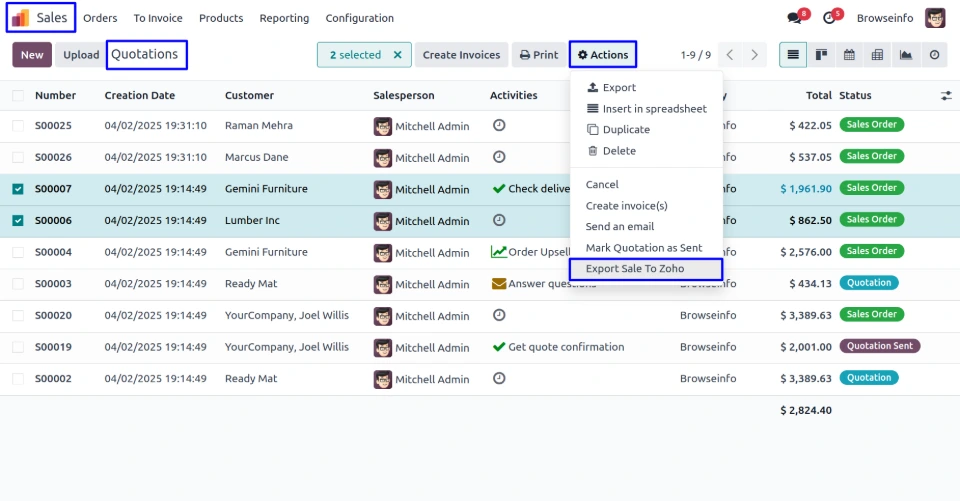This screenshot has width=960, height=501.
Task: Toggle the select-all header checkbox
Action: pyautogui.click(x=18, y=96)
